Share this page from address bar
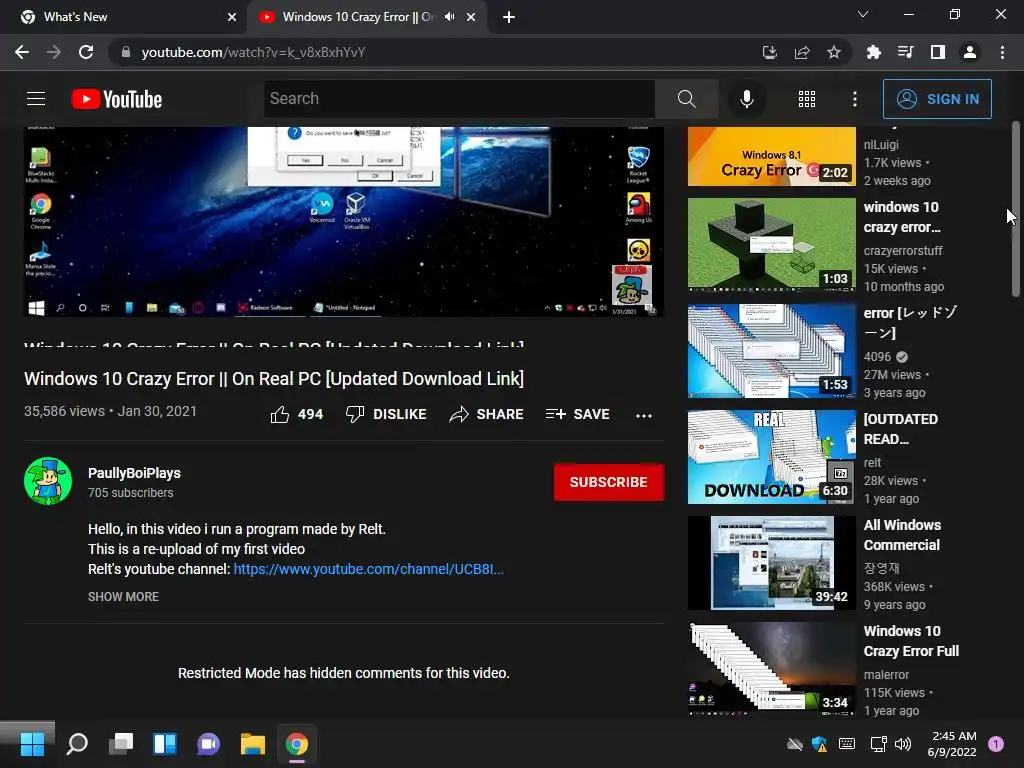This screenshot has height=768, width=1024. (801, 52)
